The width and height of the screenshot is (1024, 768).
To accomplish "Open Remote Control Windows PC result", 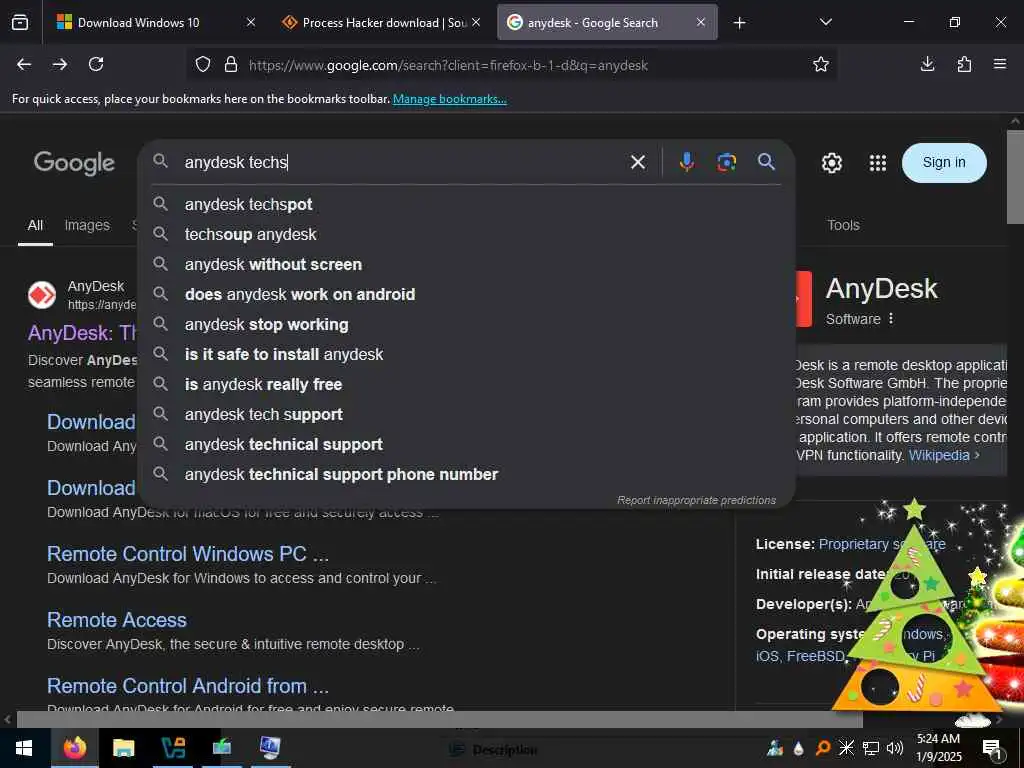I will [187, 554].
